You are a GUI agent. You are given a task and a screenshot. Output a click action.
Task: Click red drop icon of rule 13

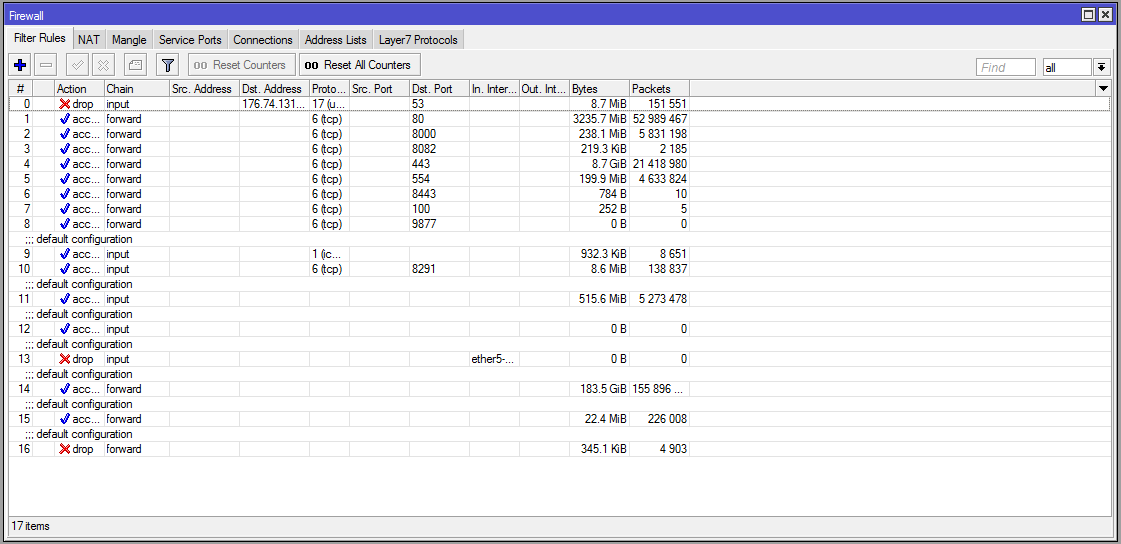click(64, 360)
